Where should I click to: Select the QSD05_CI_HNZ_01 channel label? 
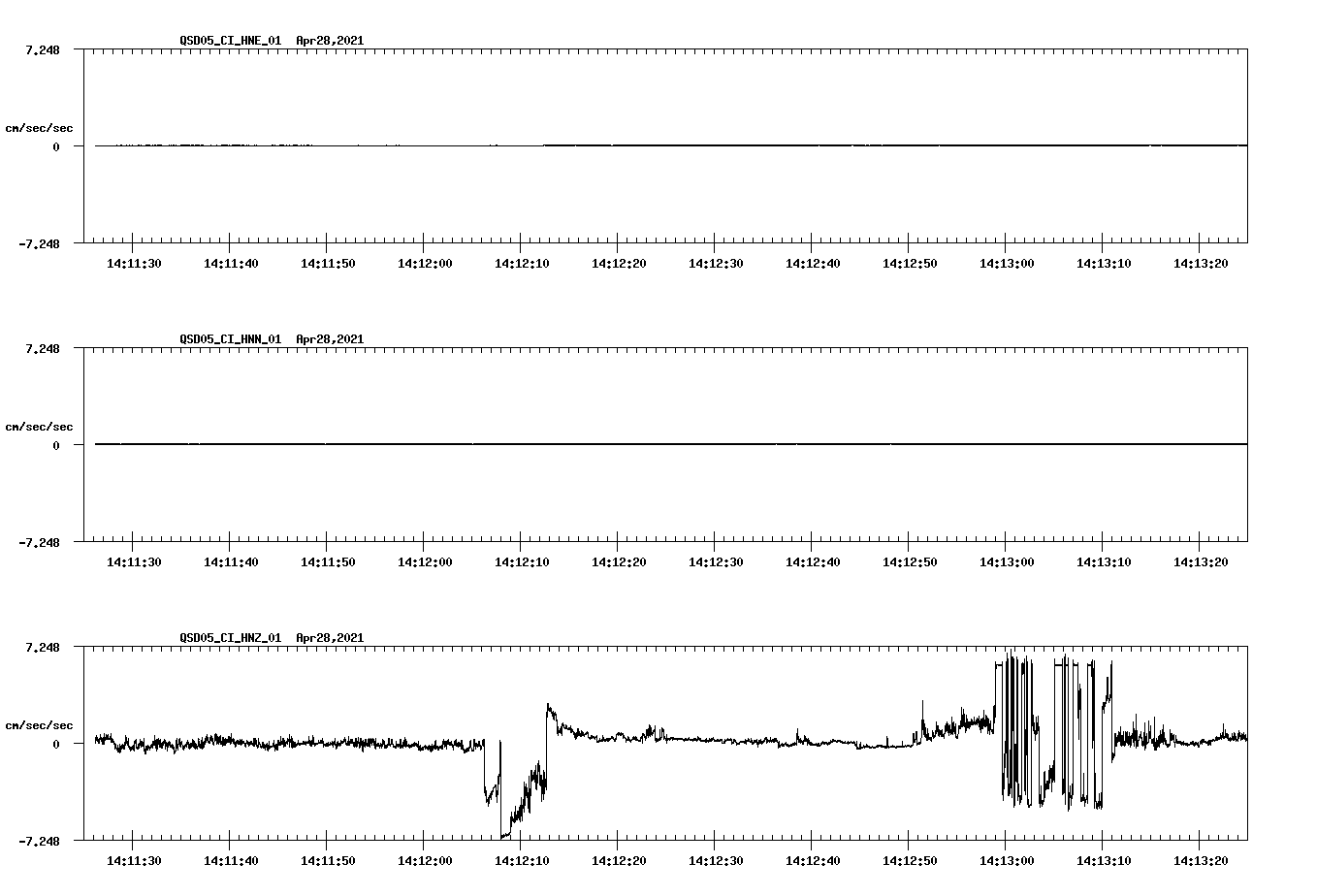point(227,638)
